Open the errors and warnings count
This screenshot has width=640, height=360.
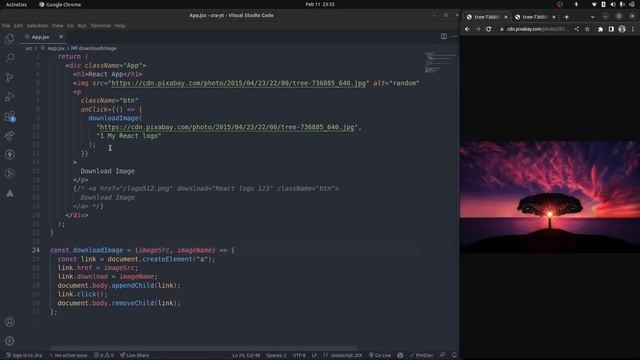pyautogui.click(x=104, y=356)
